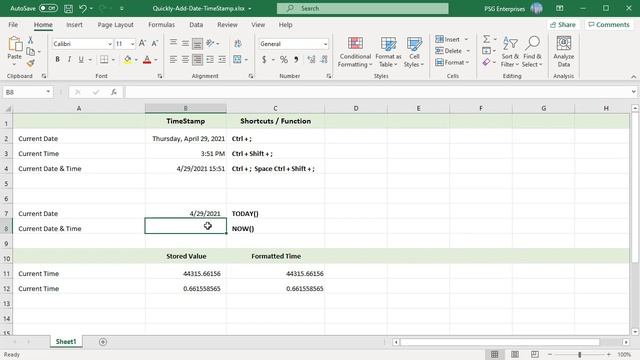Select the Sheet1 tab
Screen dimensions: 640x360
(x=66, y=342)
